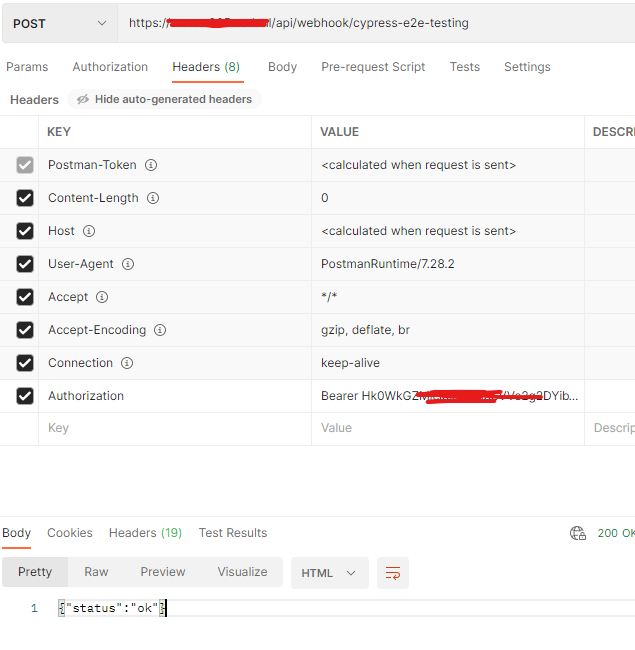This screenshot has height=650, width=635.
Task: Open the Tests tab
Action: point(465,67)
